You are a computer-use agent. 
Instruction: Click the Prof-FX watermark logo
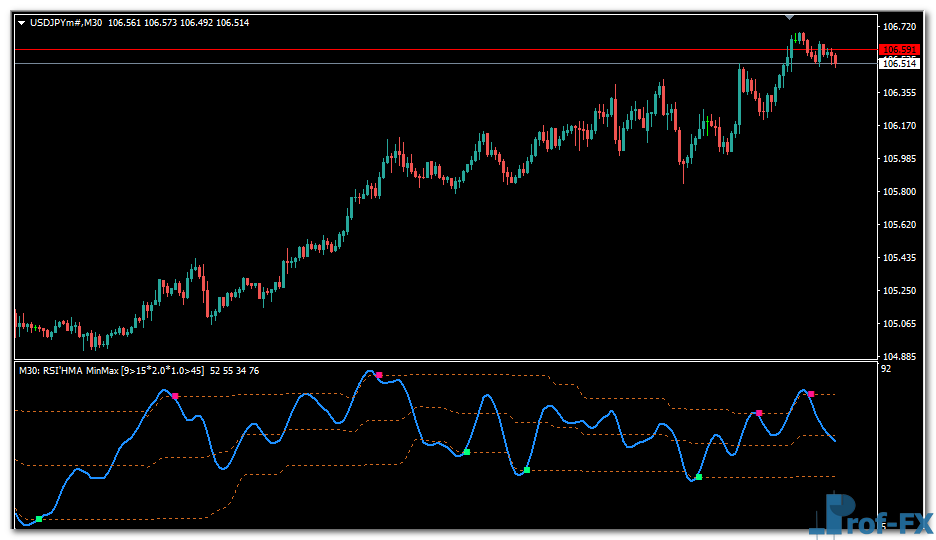(869, 516)
